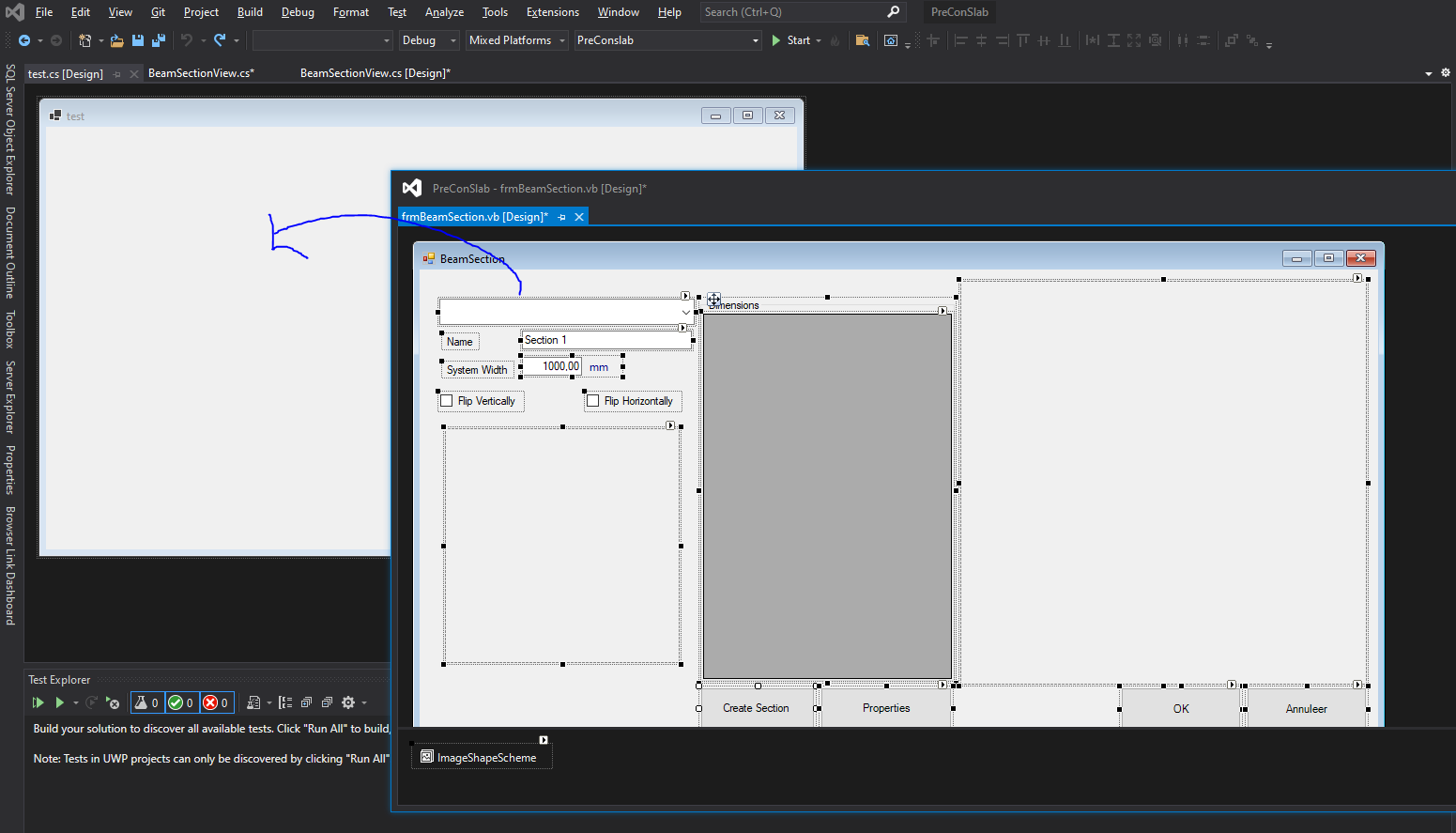Open the Run tests dropdown arrow
The image size is (1456, 833).
tap(76, 702)
